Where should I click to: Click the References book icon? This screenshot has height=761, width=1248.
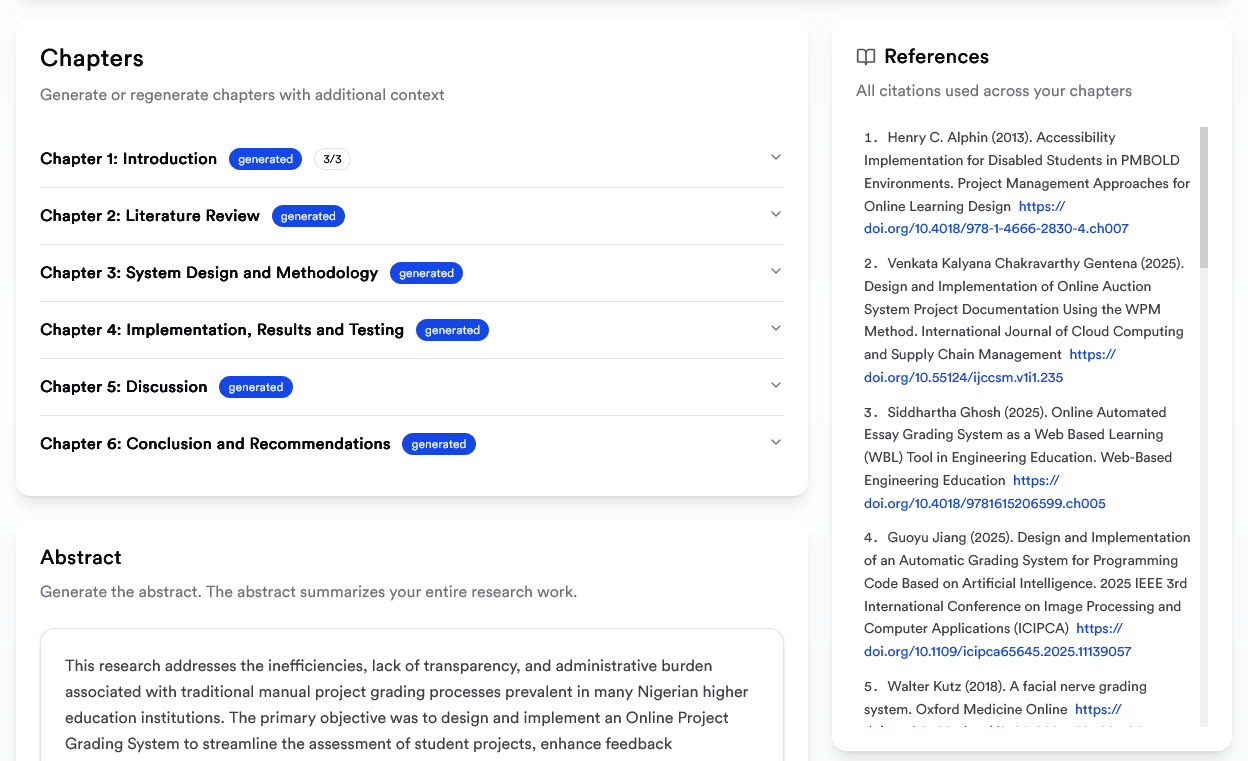[866, 57]
